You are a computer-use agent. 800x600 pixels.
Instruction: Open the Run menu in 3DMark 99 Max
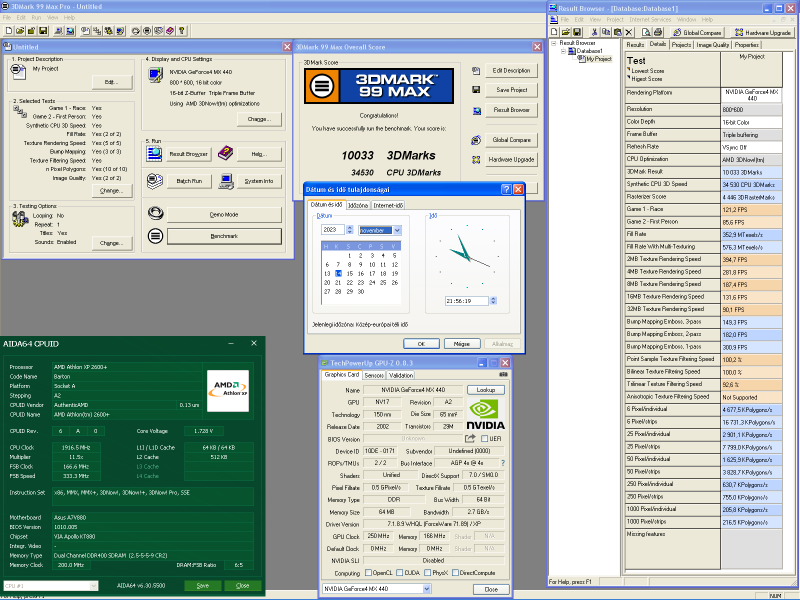point(36,17)
